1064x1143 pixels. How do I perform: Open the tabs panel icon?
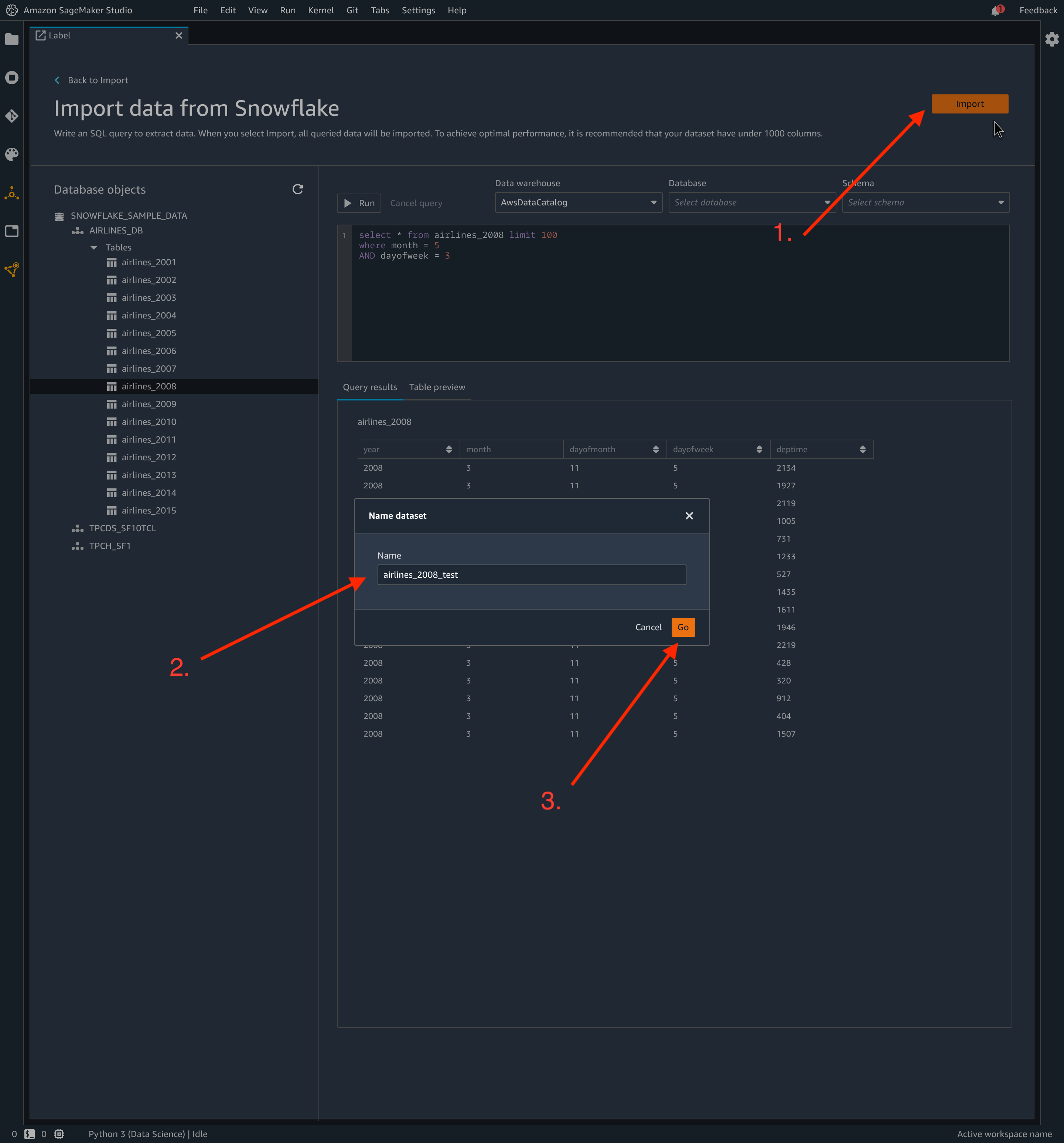(11, 231)
